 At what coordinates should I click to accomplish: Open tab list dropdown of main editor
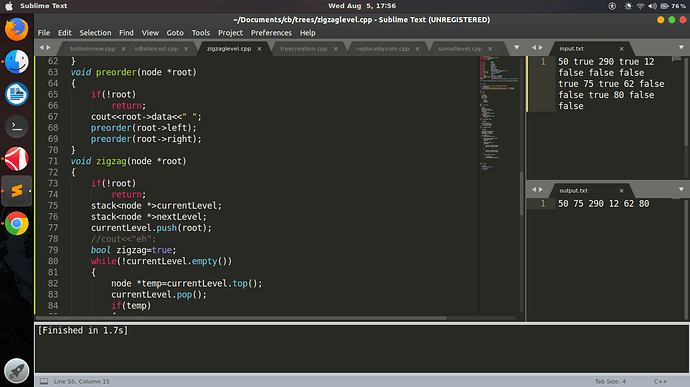pos(517,48)
